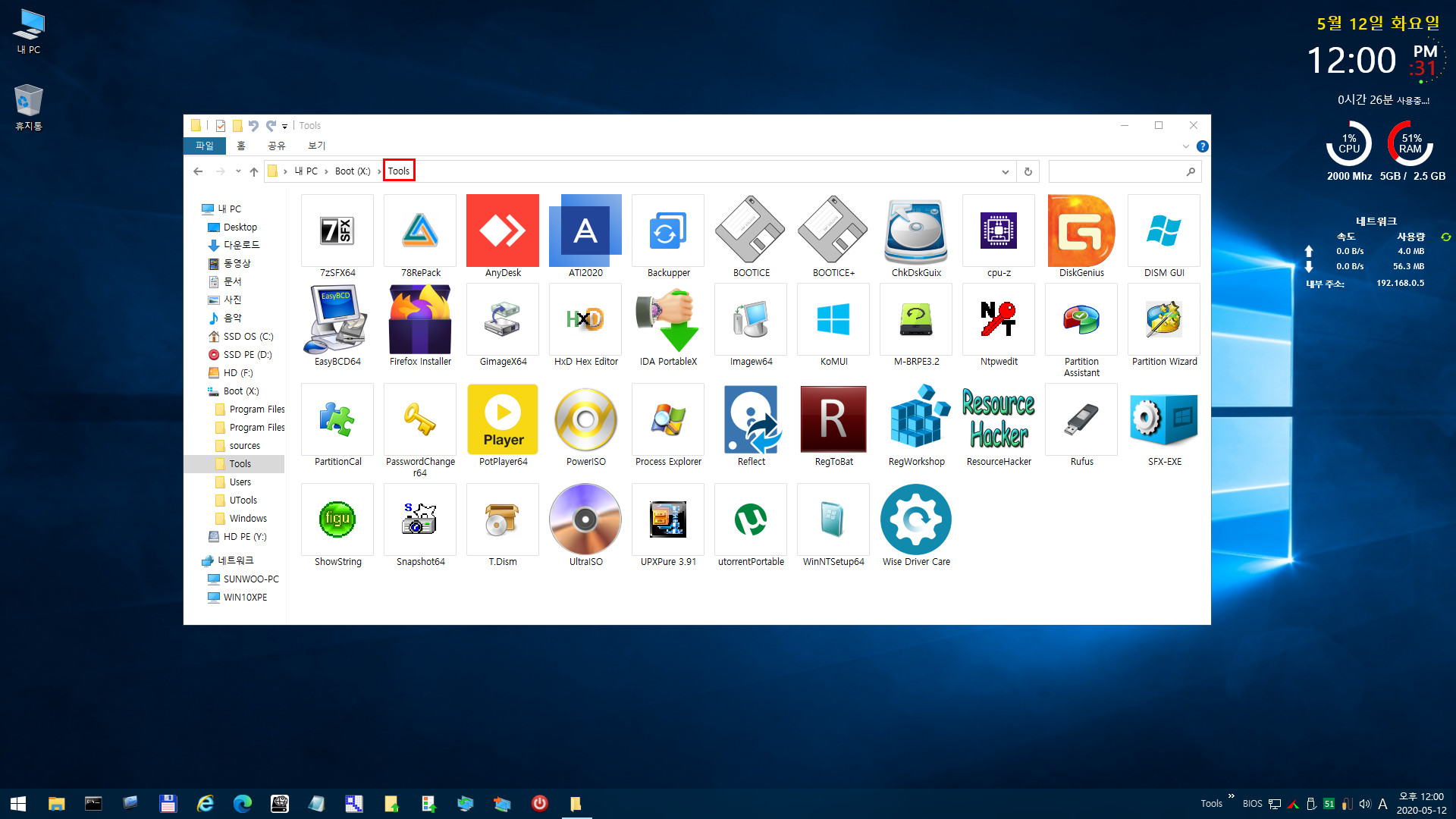This screenshot has width=1456, height=819.
Task: Select the Rufus USB icon
Action: coord(1081,419)
